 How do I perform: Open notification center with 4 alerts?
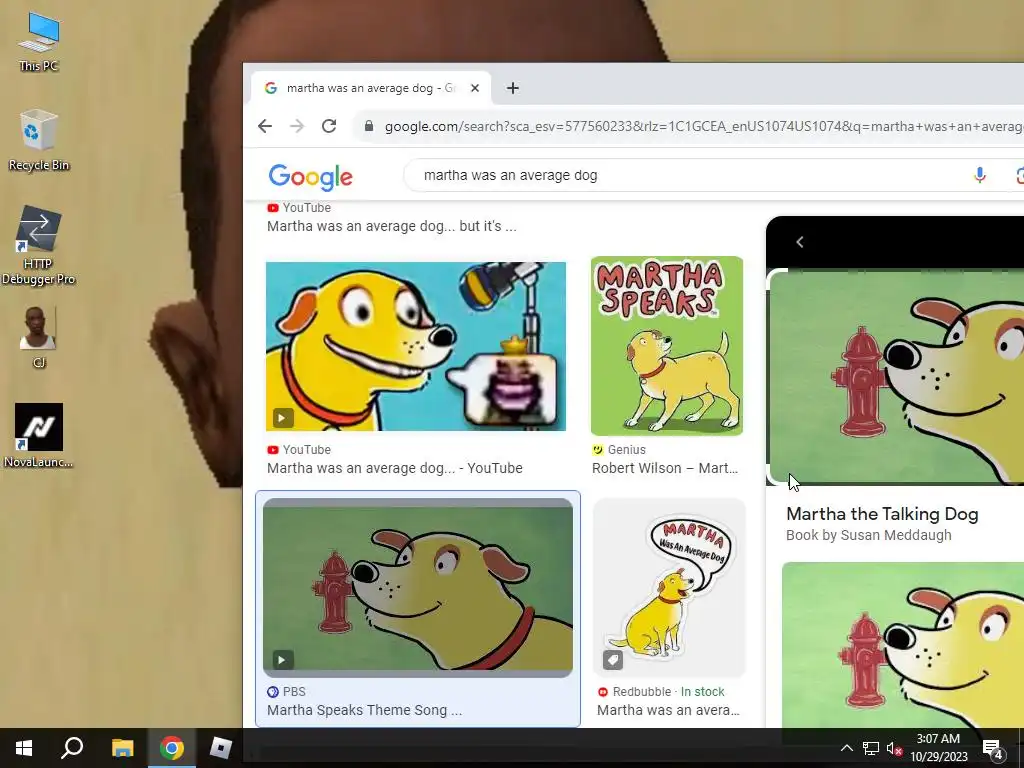(993, 748)
